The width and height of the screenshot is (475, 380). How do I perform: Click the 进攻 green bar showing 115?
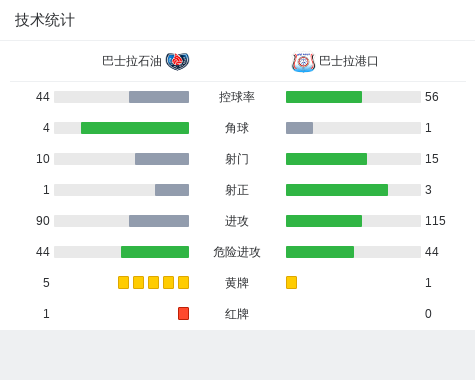pos(324,221)
